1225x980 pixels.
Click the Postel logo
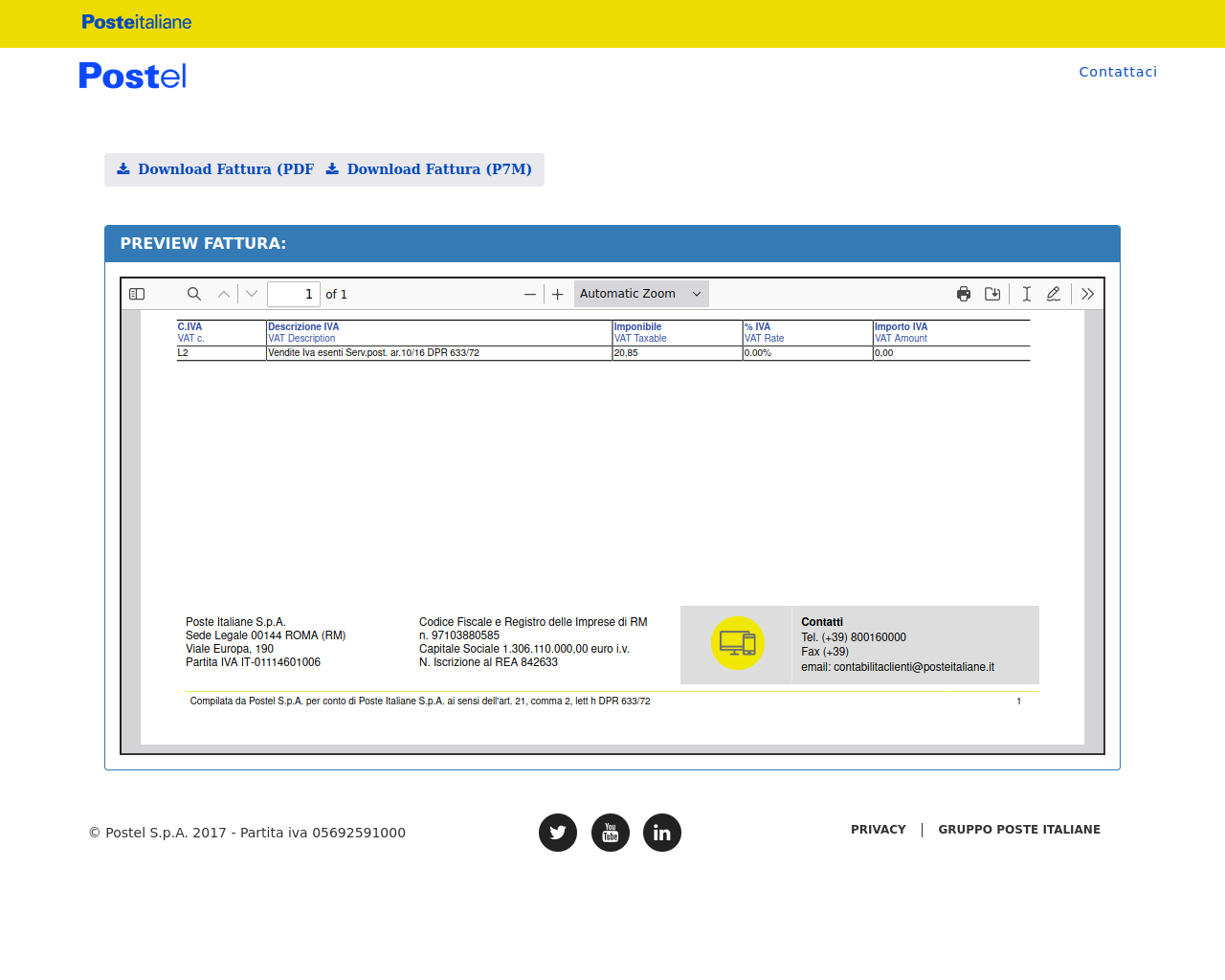pyautogui.click(x=132, y=76)
